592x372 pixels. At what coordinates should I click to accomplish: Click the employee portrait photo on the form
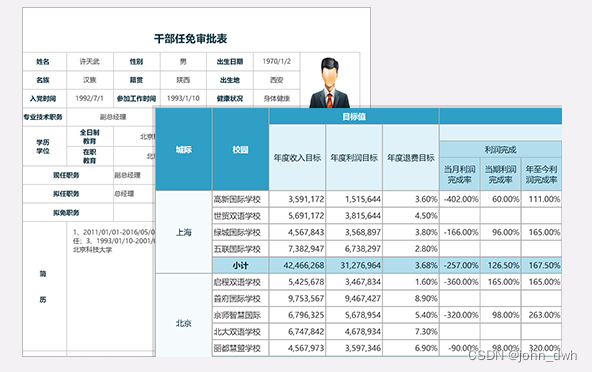[x=330, y=83]
